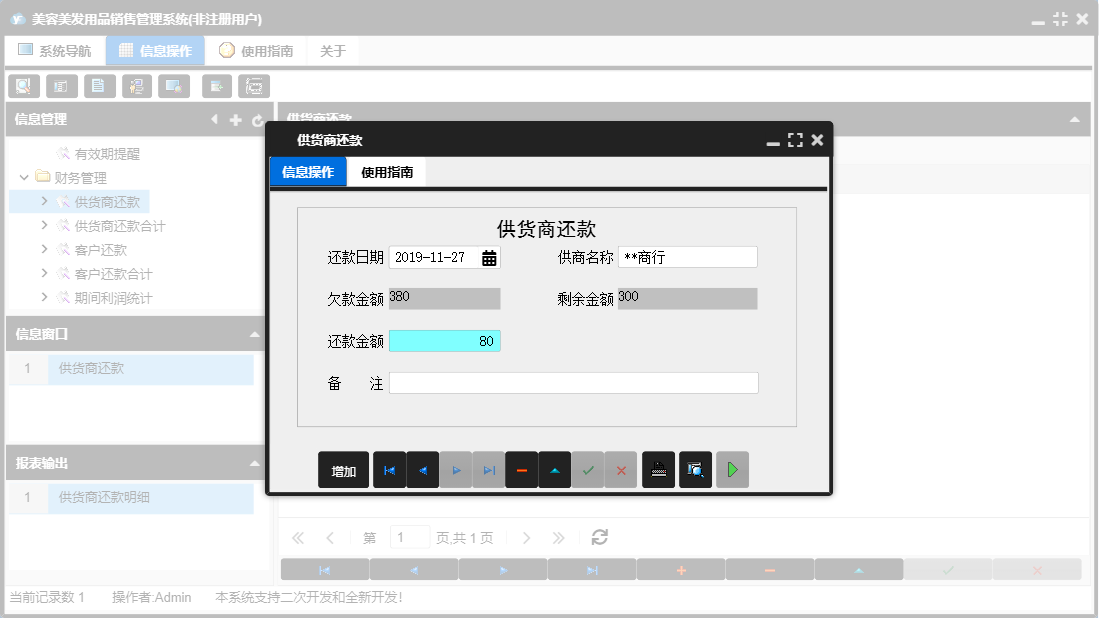Click the 增加 button
The height and width of the screenshot is (618, 1099).
(343, 469)
